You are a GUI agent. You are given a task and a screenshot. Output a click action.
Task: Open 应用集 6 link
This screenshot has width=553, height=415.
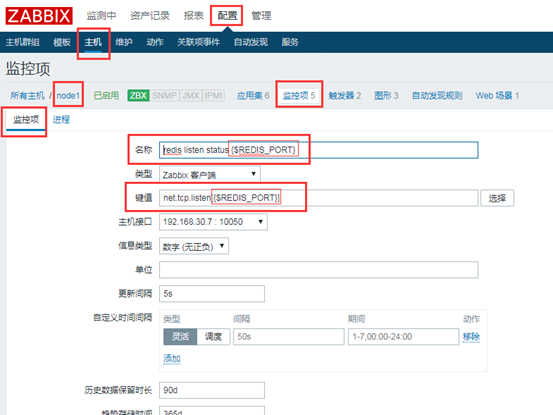pyautogui.click(x=253, y=96)
